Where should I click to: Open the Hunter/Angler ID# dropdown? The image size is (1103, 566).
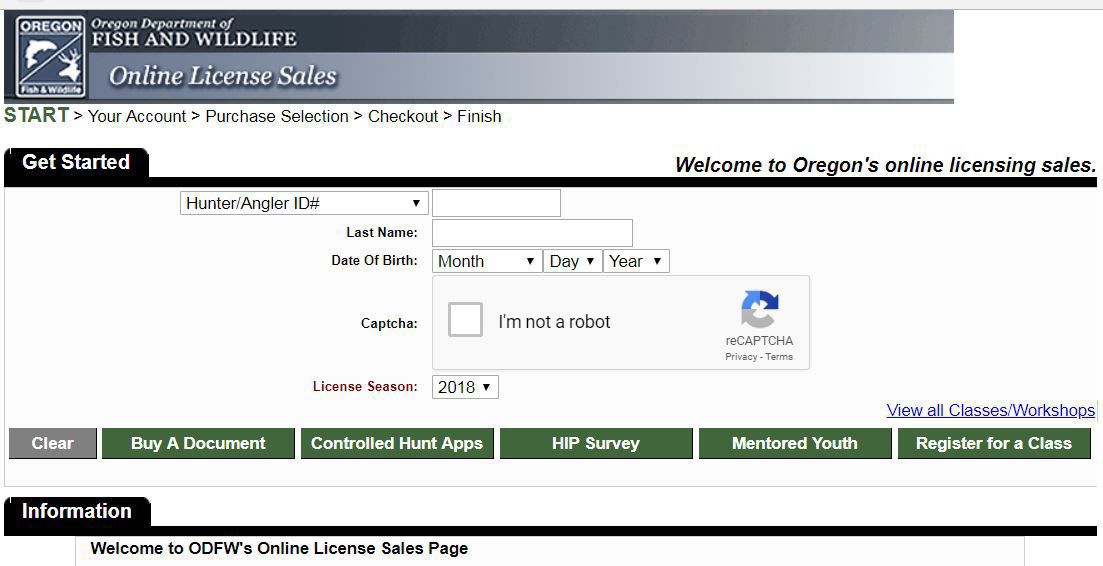(x=304, y=203)
